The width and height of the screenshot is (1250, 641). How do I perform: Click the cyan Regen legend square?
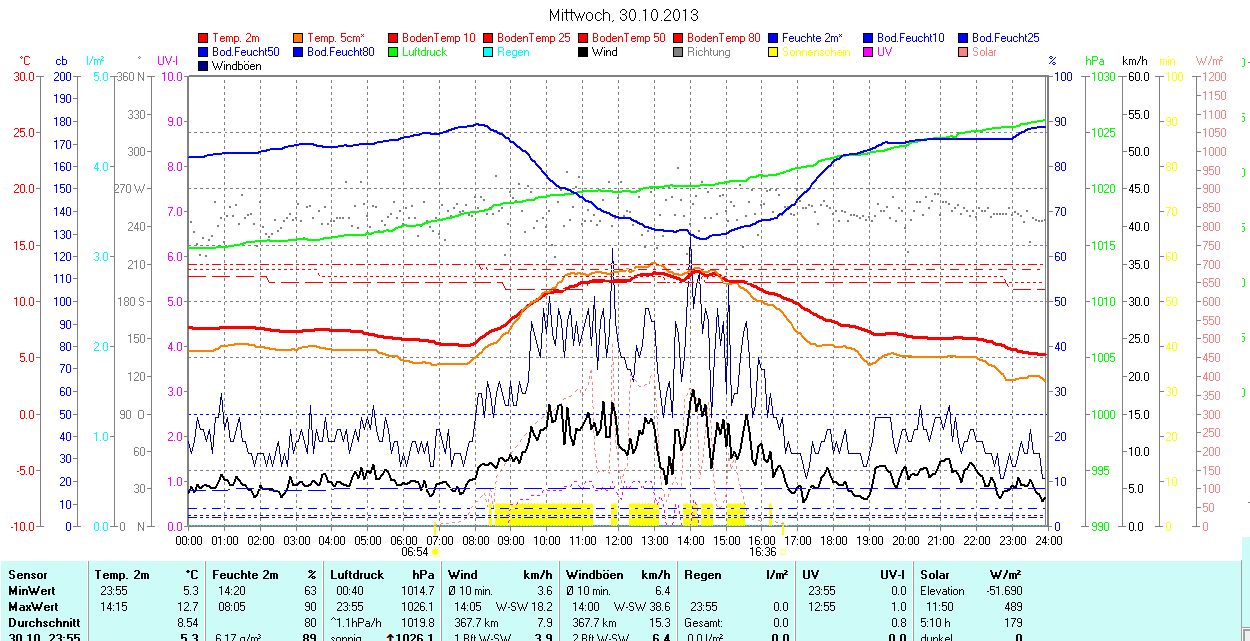(489, 52)
